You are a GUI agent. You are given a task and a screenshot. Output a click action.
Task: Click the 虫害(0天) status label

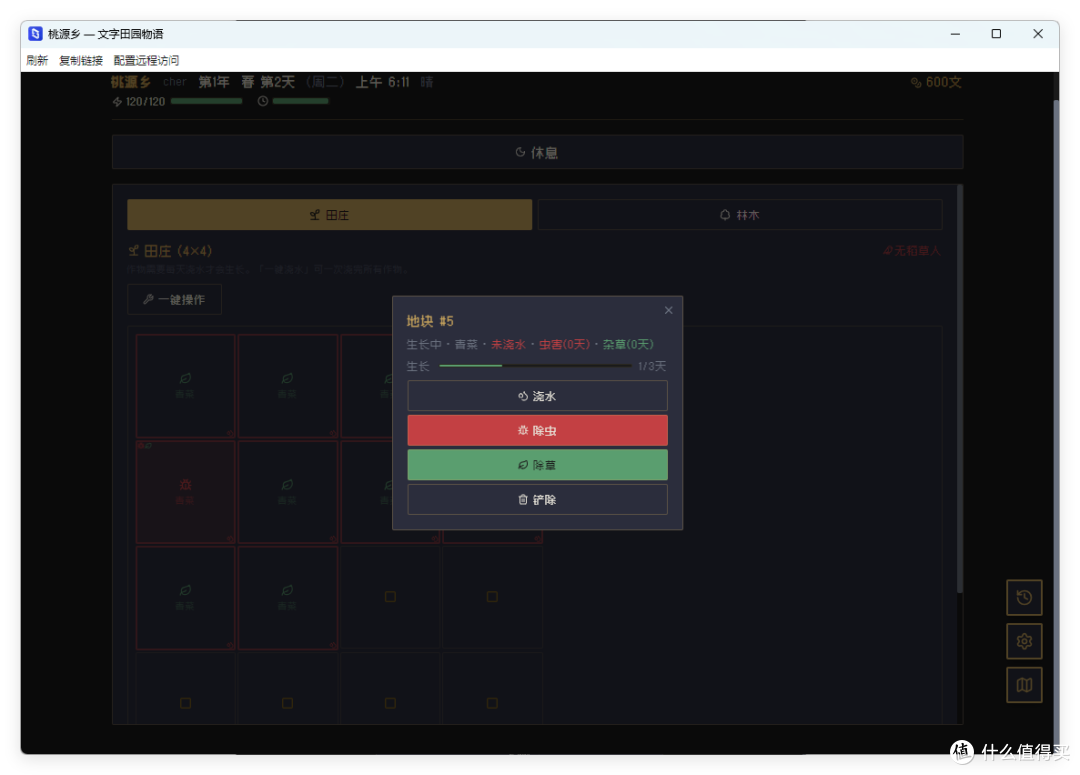[x=564, y=344]
